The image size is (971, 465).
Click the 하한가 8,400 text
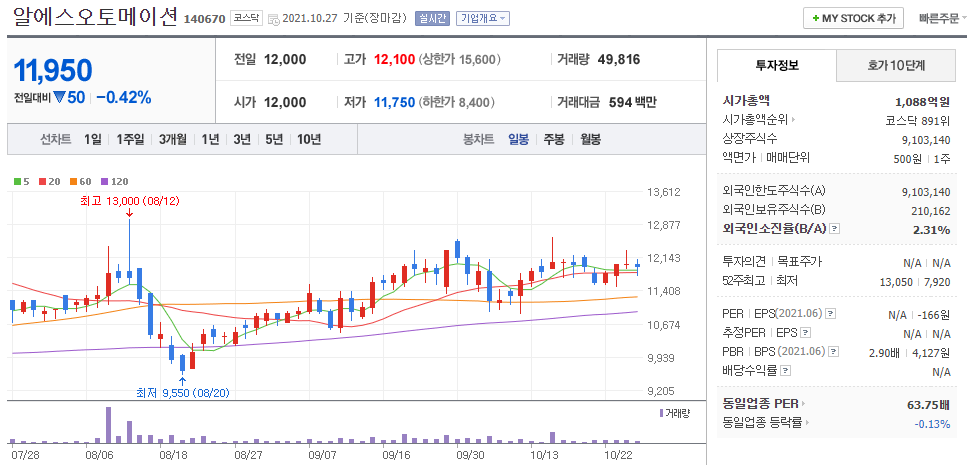click(x=457, y=102)
